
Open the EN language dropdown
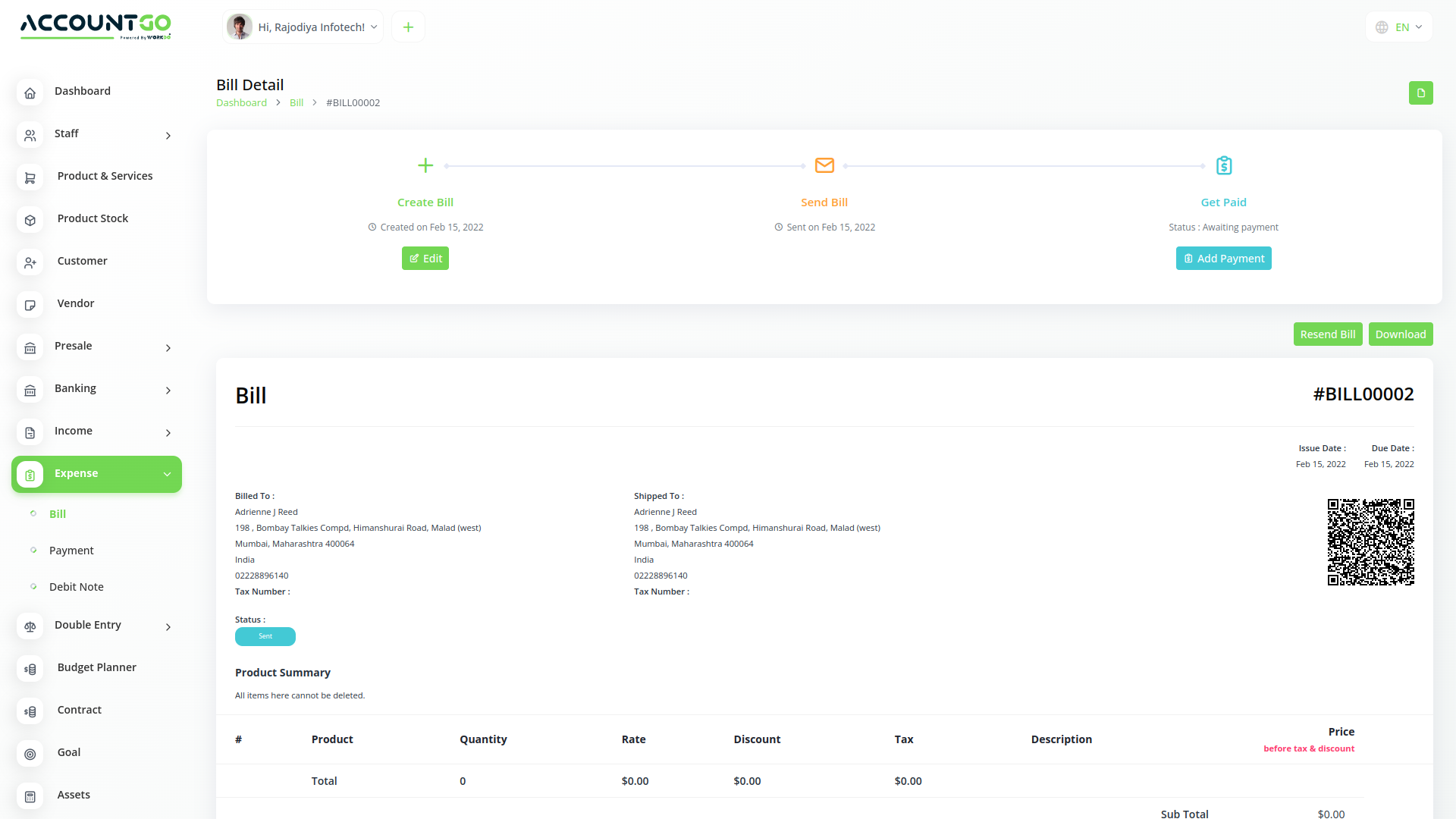click(x=1399, y=27)
